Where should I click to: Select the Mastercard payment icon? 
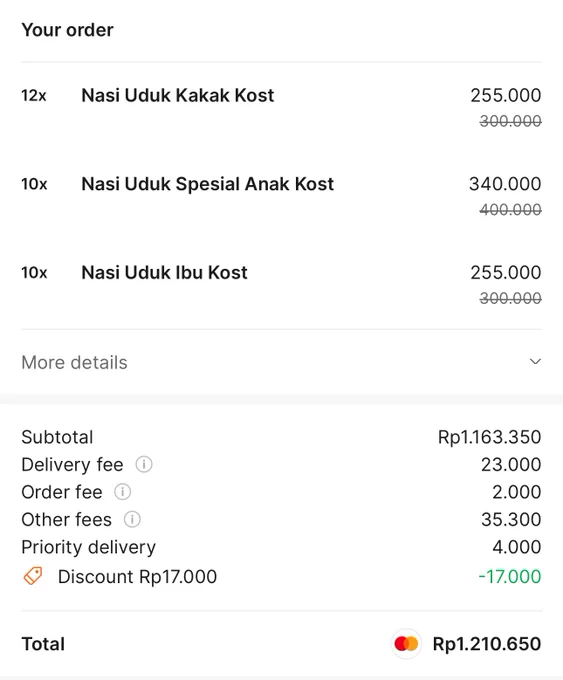(x=406, y=644)
